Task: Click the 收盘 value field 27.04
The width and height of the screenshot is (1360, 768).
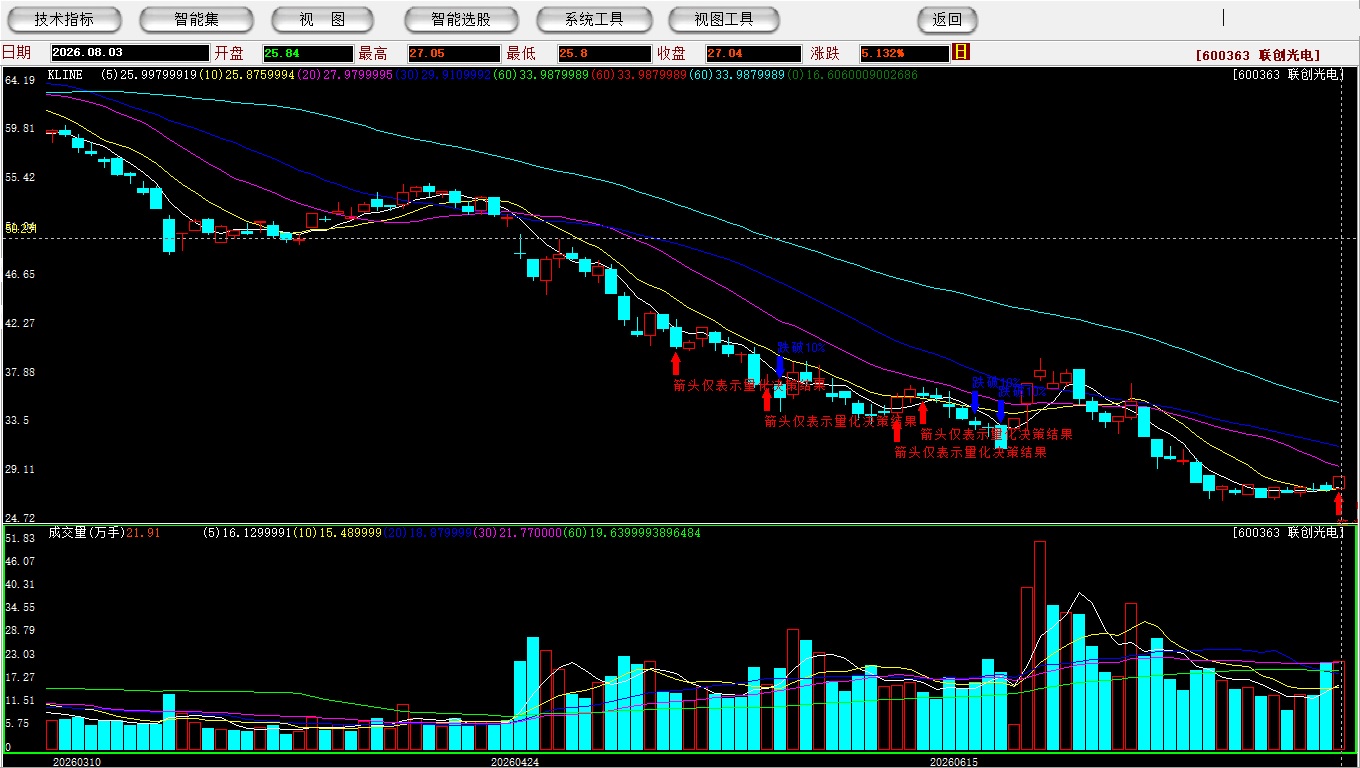Action: [x=753, y=53]
